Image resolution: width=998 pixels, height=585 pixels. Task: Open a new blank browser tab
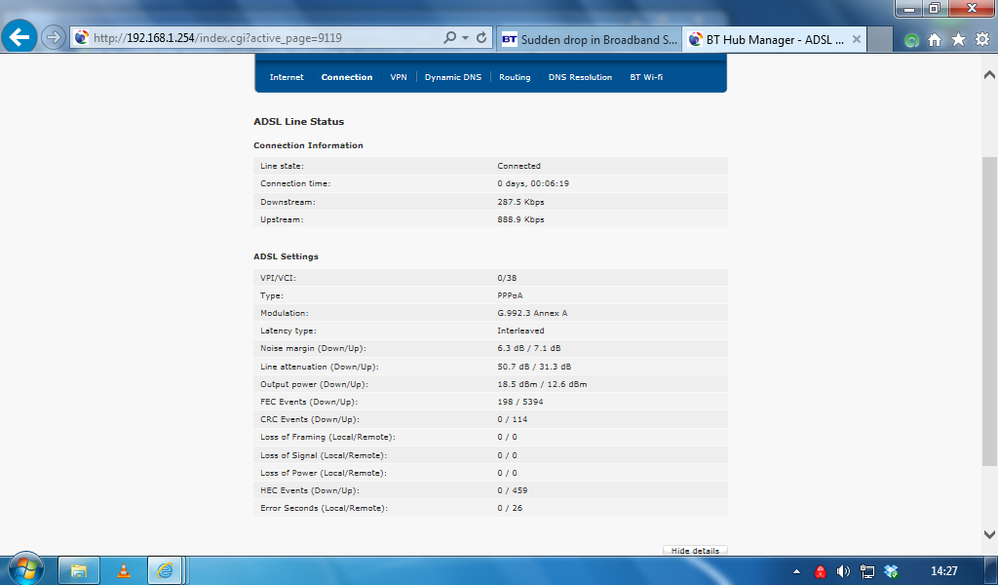(880, 39)
